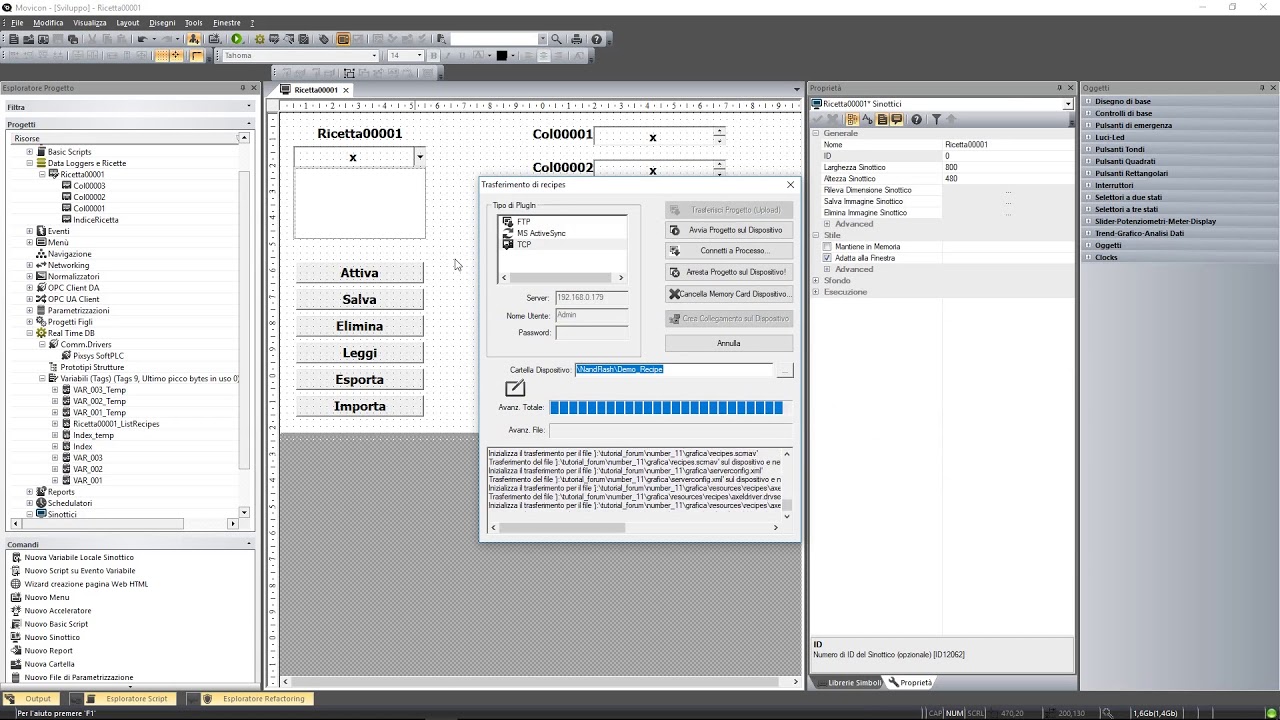The image size is (1280, 720).
Task: Expand Pulsanti Tondi object category
Action: pyautogui.click(x=1088, y=149)
